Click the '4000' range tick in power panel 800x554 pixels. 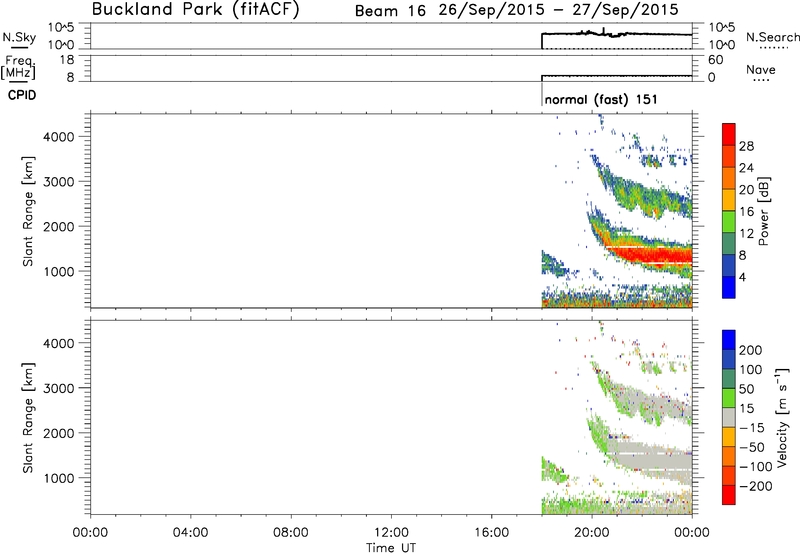coord(59,137)
